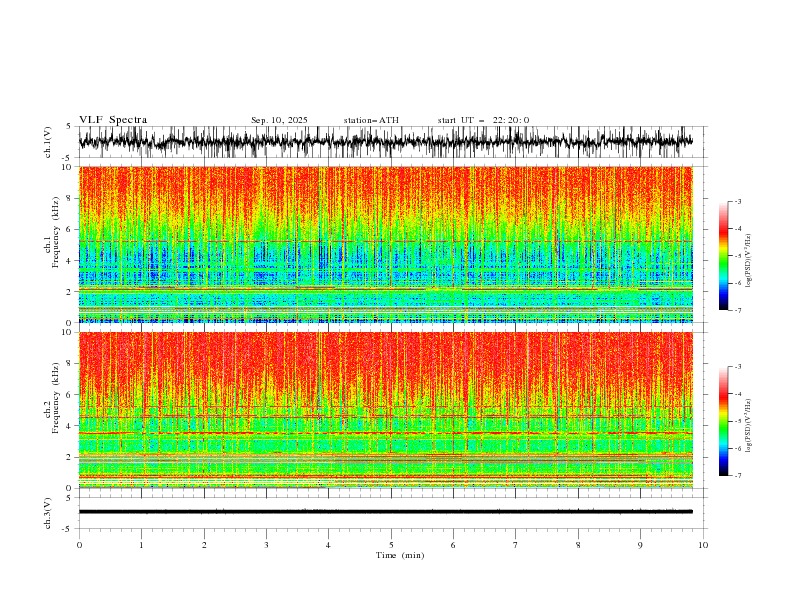The height and width of the screenshot is (612, 792).
Task: Click the ch.1 voltage waveform trace
Action: click(x=385, y=142)
